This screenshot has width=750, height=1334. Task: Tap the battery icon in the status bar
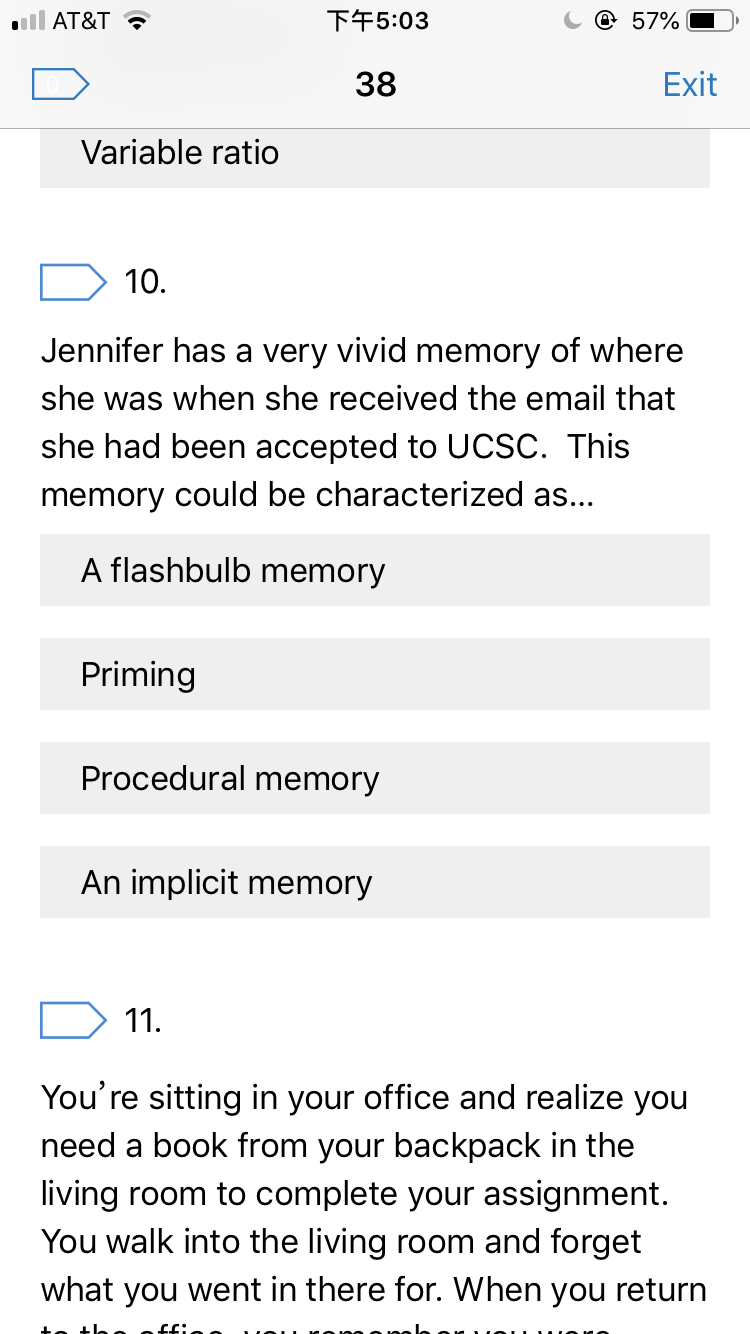[x=713, y=21]
